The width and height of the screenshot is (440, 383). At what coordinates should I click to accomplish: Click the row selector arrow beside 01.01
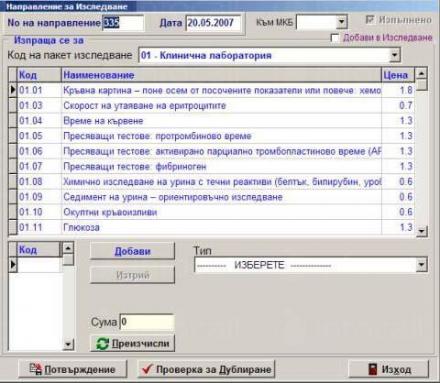click(x=13, y=90)
